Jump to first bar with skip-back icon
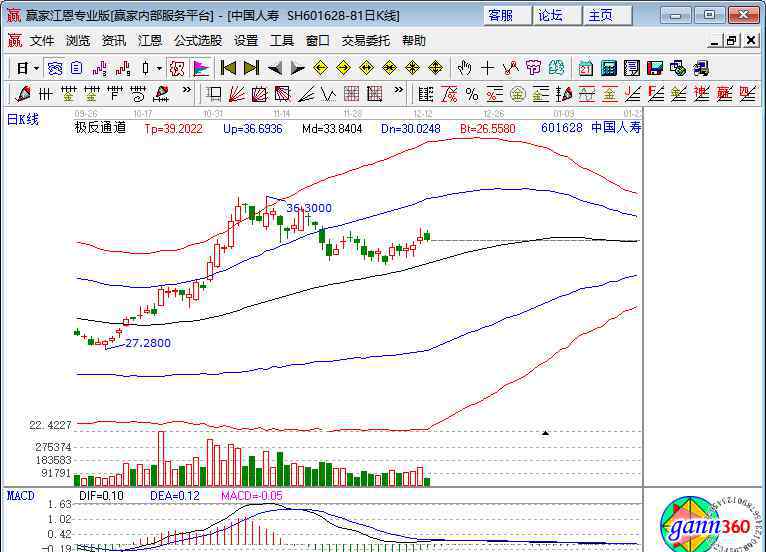The image size is (766, 552). tap(228, 68)
